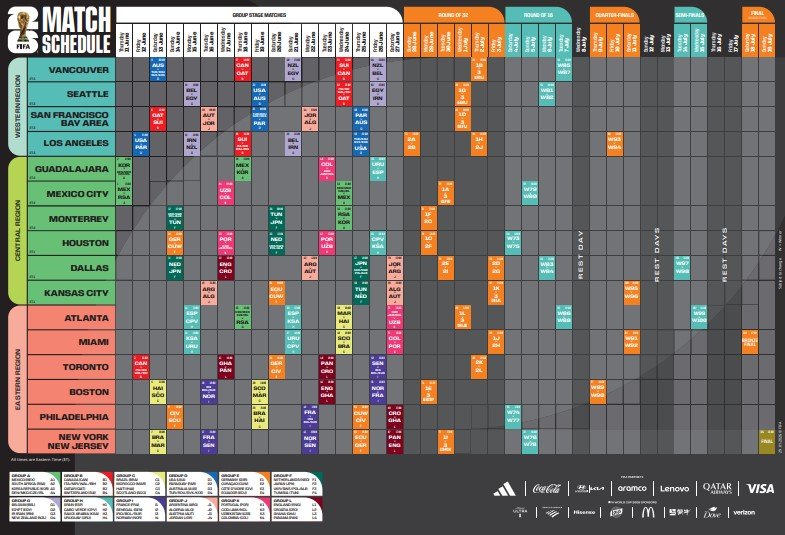Click the Eastern Region side label
785x535 pixels.
[x=16, y=379]
